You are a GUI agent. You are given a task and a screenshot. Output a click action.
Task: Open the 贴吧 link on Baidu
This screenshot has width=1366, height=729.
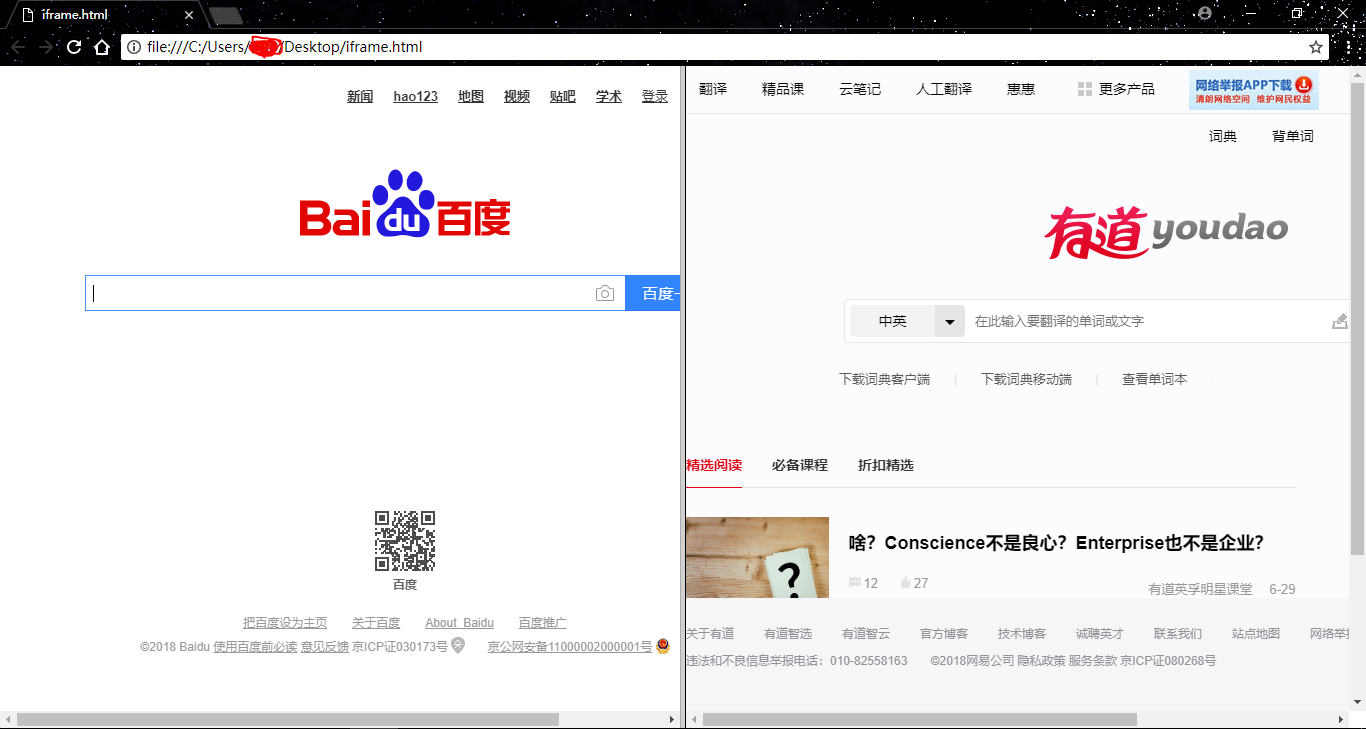[563, 96]
